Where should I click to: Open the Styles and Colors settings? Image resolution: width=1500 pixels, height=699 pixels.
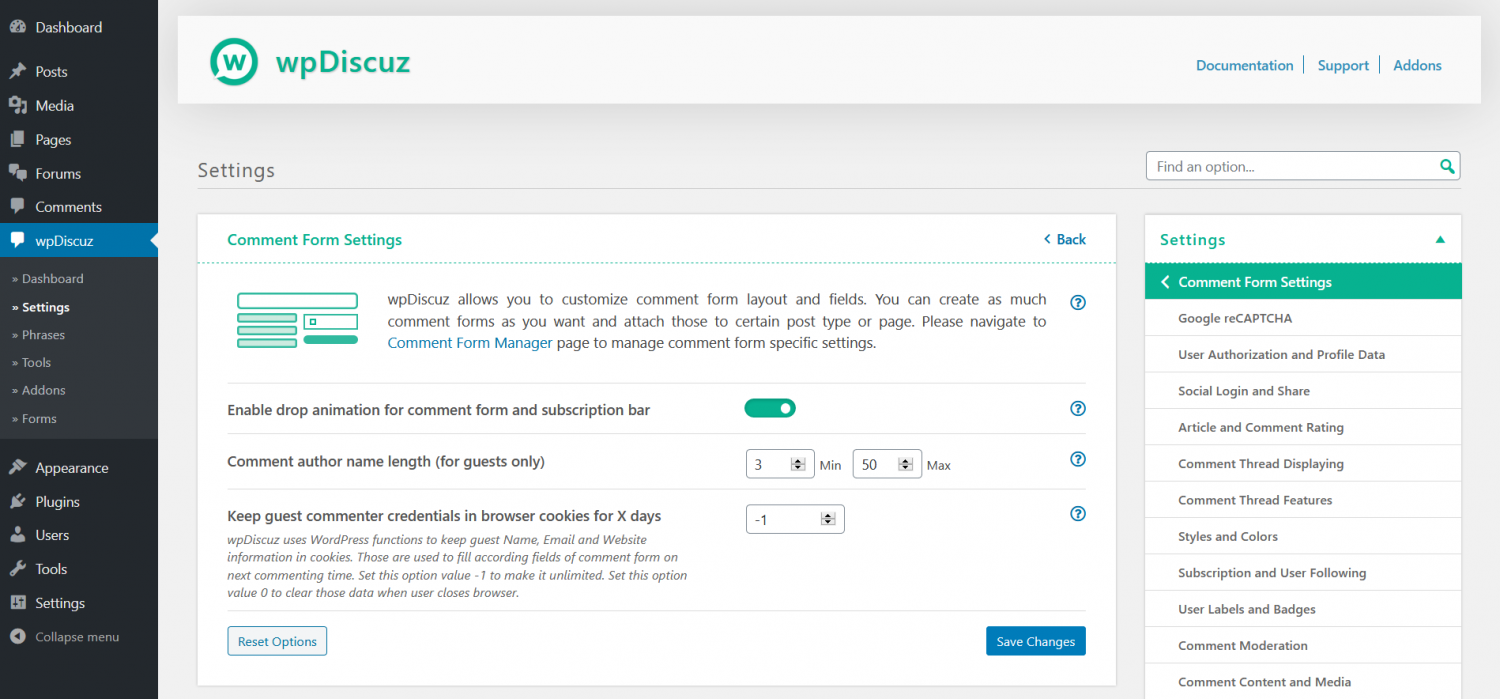point(1228,536)
